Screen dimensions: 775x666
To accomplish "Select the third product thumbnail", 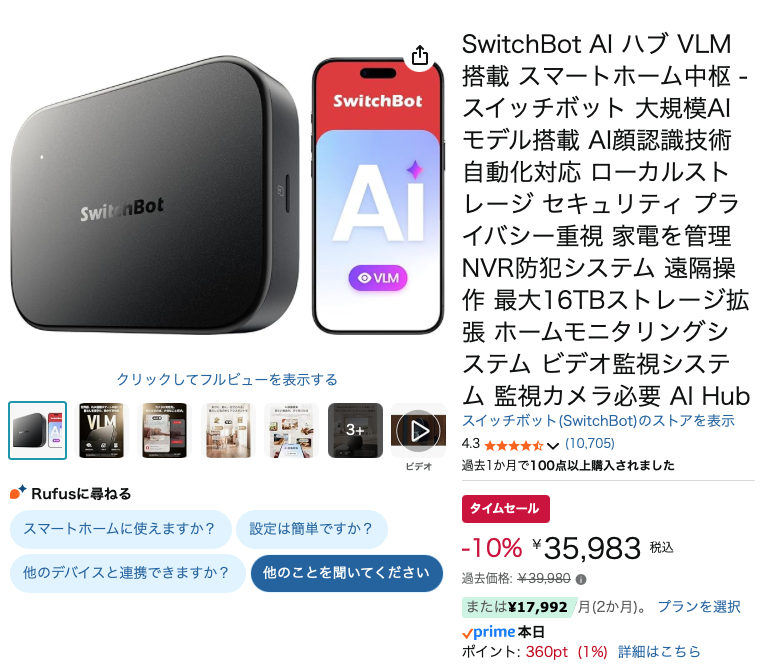I will click(x=165, y=431).
